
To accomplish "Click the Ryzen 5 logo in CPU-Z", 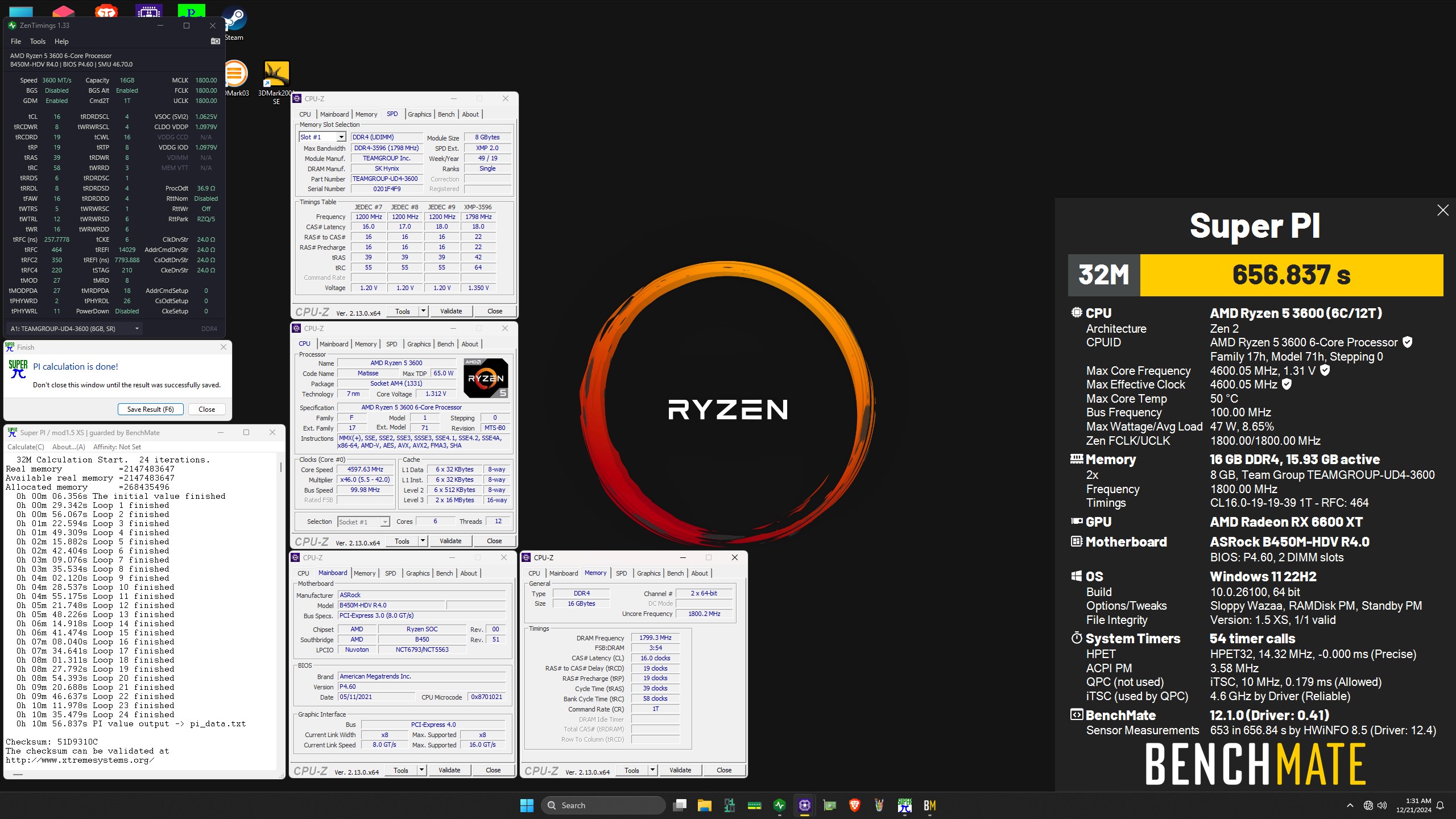I will click(486, 378).
